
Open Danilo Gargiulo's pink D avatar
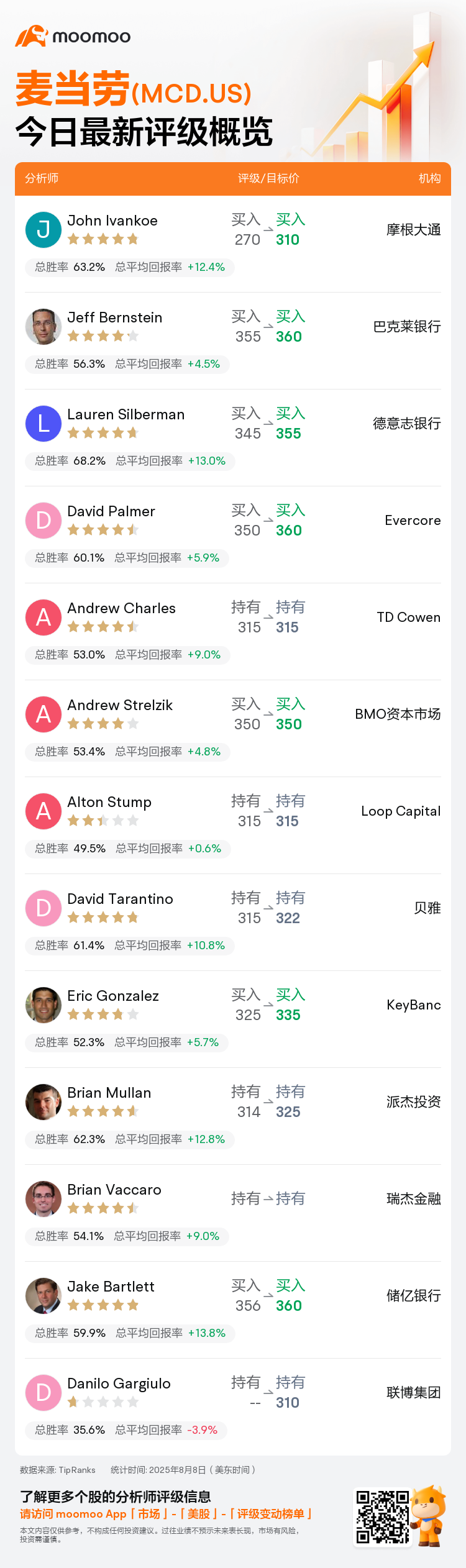[x=43, y=1393]
